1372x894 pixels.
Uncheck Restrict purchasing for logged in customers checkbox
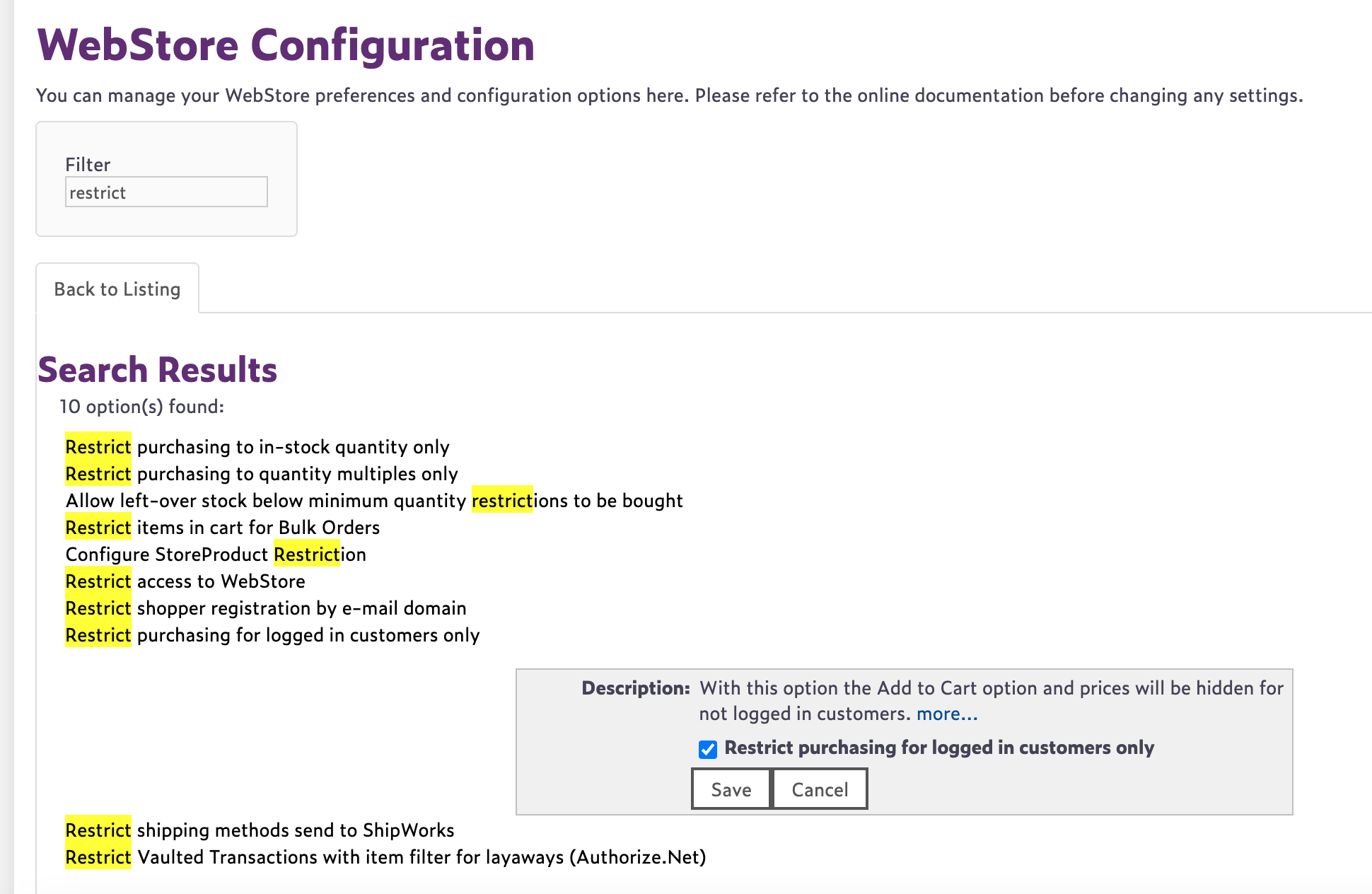point(708,749)
